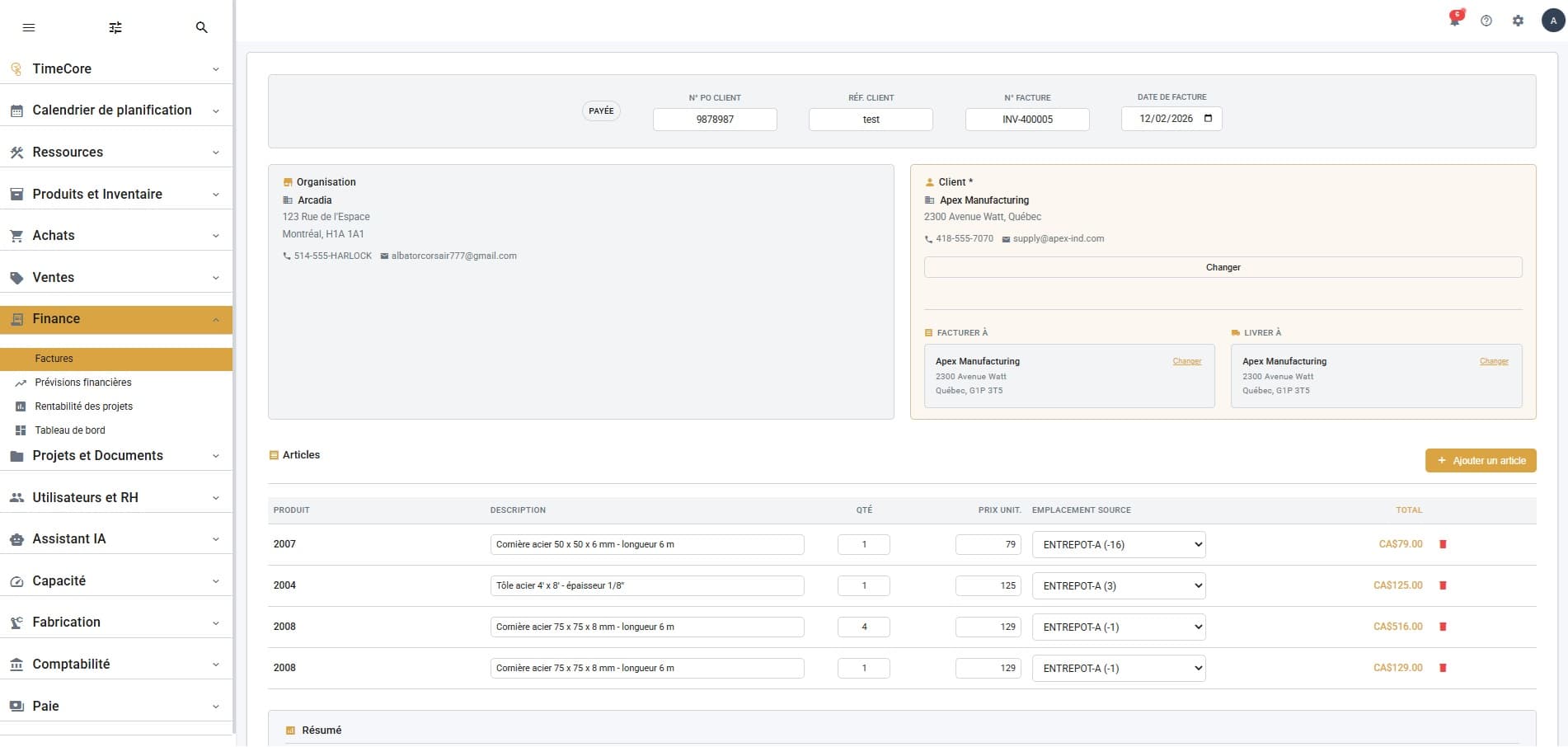Click the Comptabilité bank icon
This screenshot has height=747, width=1568.
click(16, 665)
